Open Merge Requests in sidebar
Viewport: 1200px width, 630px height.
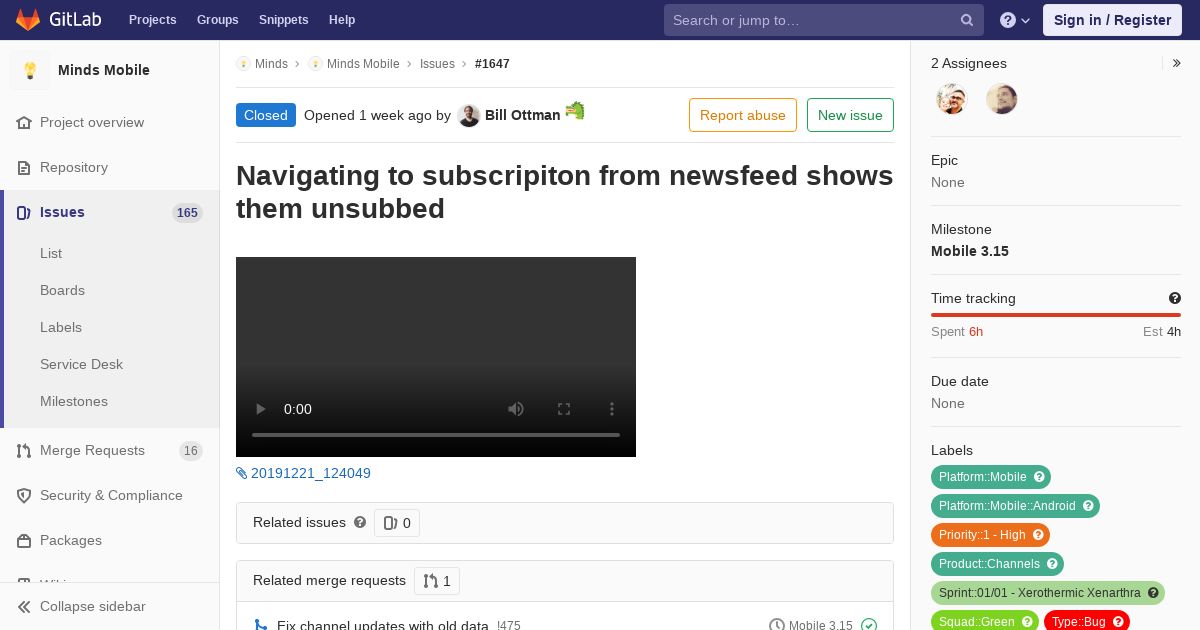click(92, 450)
